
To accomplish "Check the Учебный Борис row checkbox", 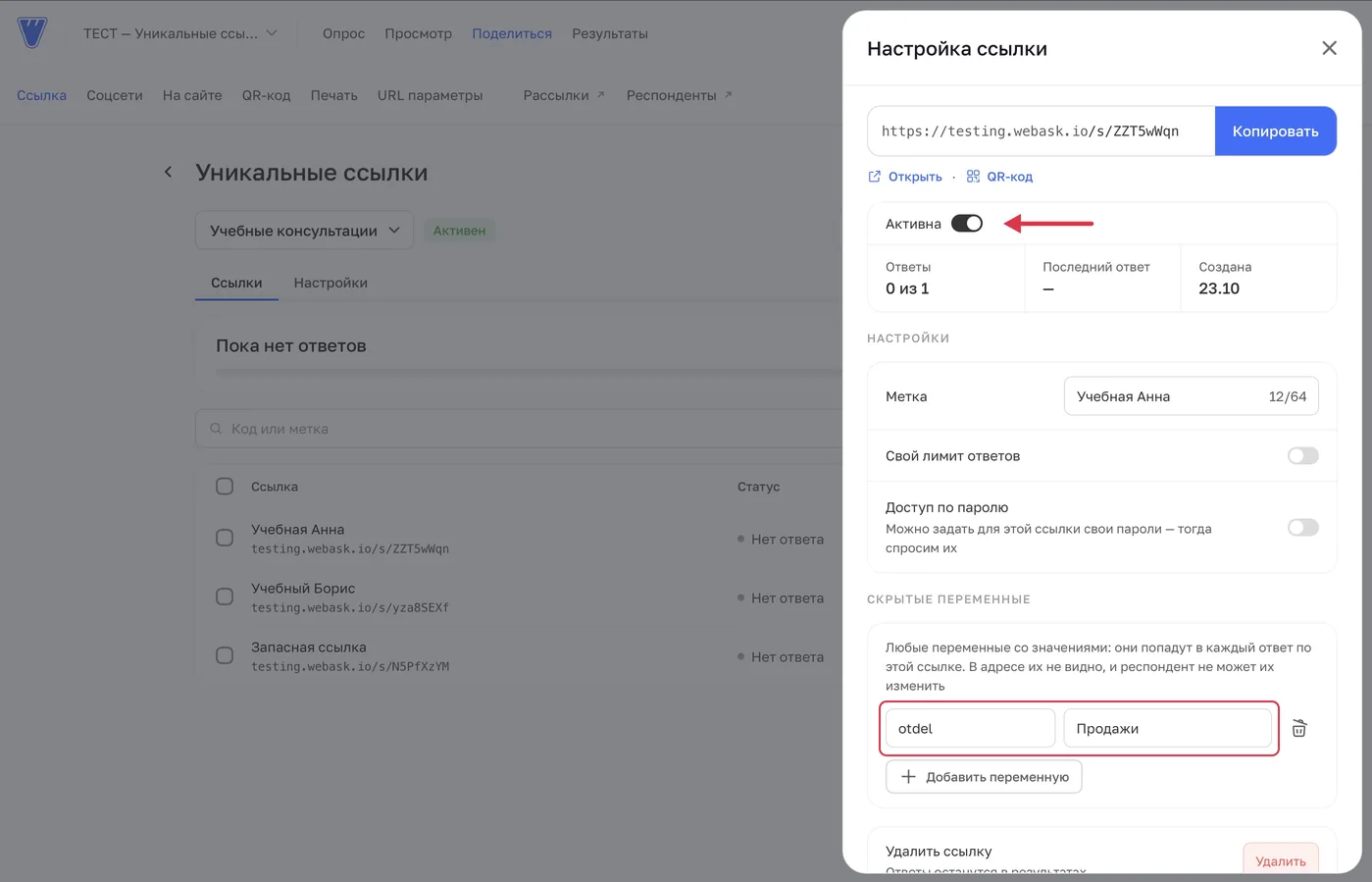I will pos(225,597).
